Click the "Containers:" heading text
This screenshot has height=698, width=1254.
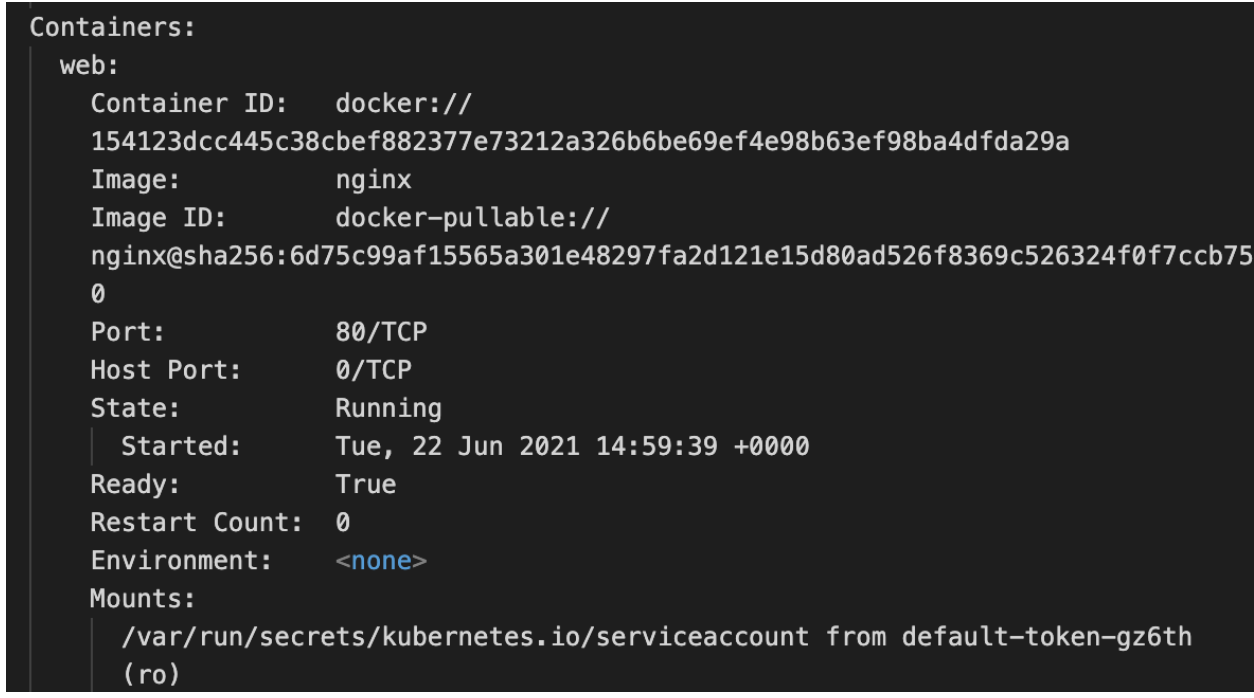[110, 28]
